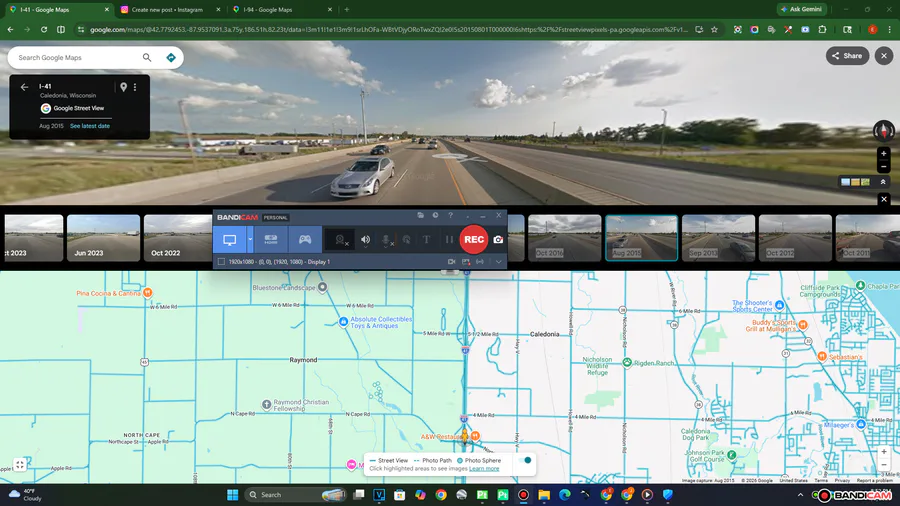Click Rigden Ranch park marker
The width and height of the screenshot is (900, 506).
point(627,363)
